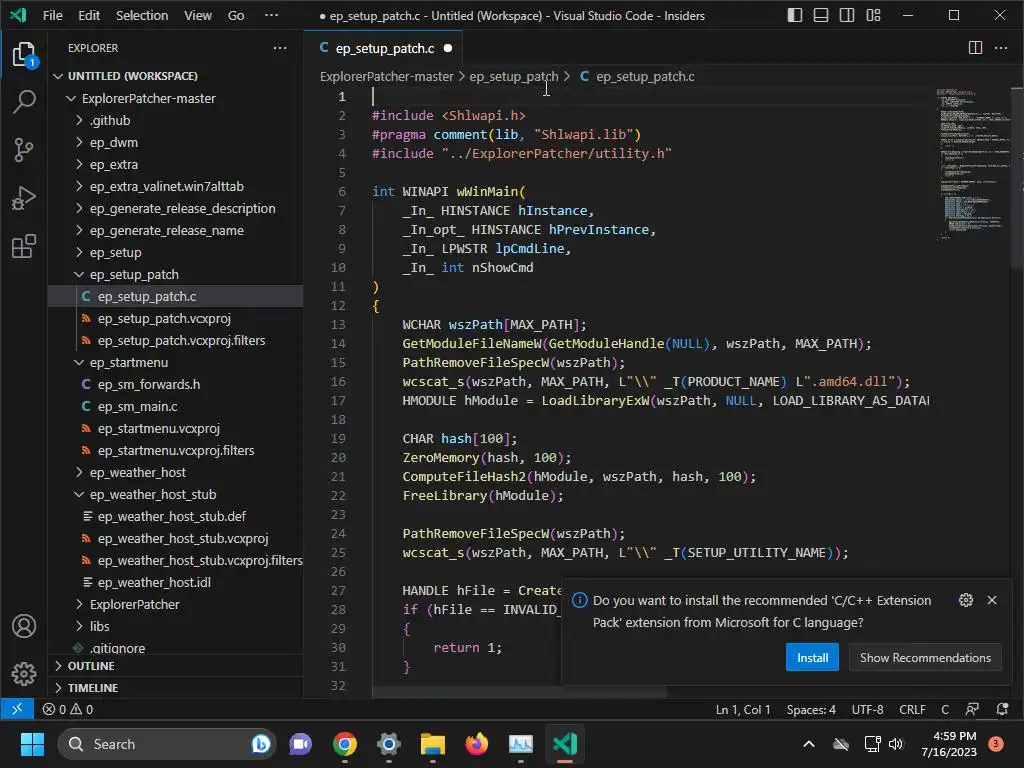Image resolution: width=1024 pixels, height=768 pixels.
Task: Customize editor layout icon in title bar
Action: click(x=873, y=15)
